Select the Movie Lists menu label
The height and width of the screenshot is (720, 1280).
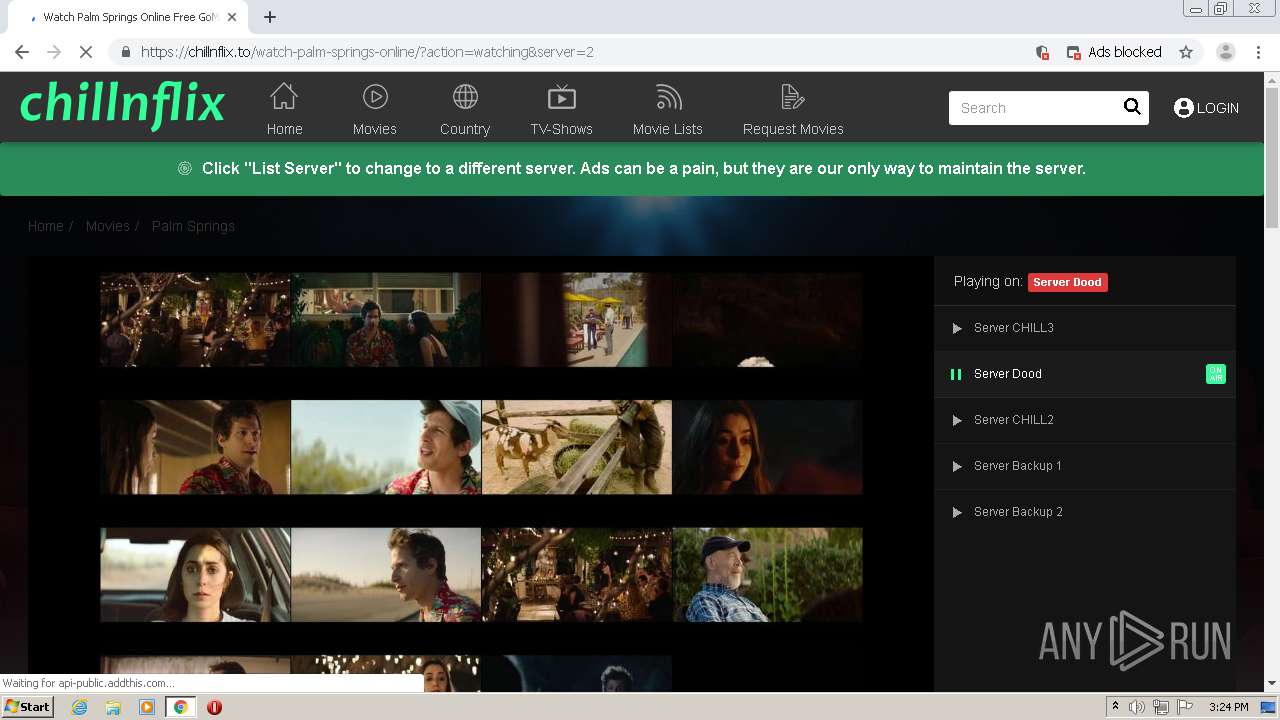tap(668, 129)
